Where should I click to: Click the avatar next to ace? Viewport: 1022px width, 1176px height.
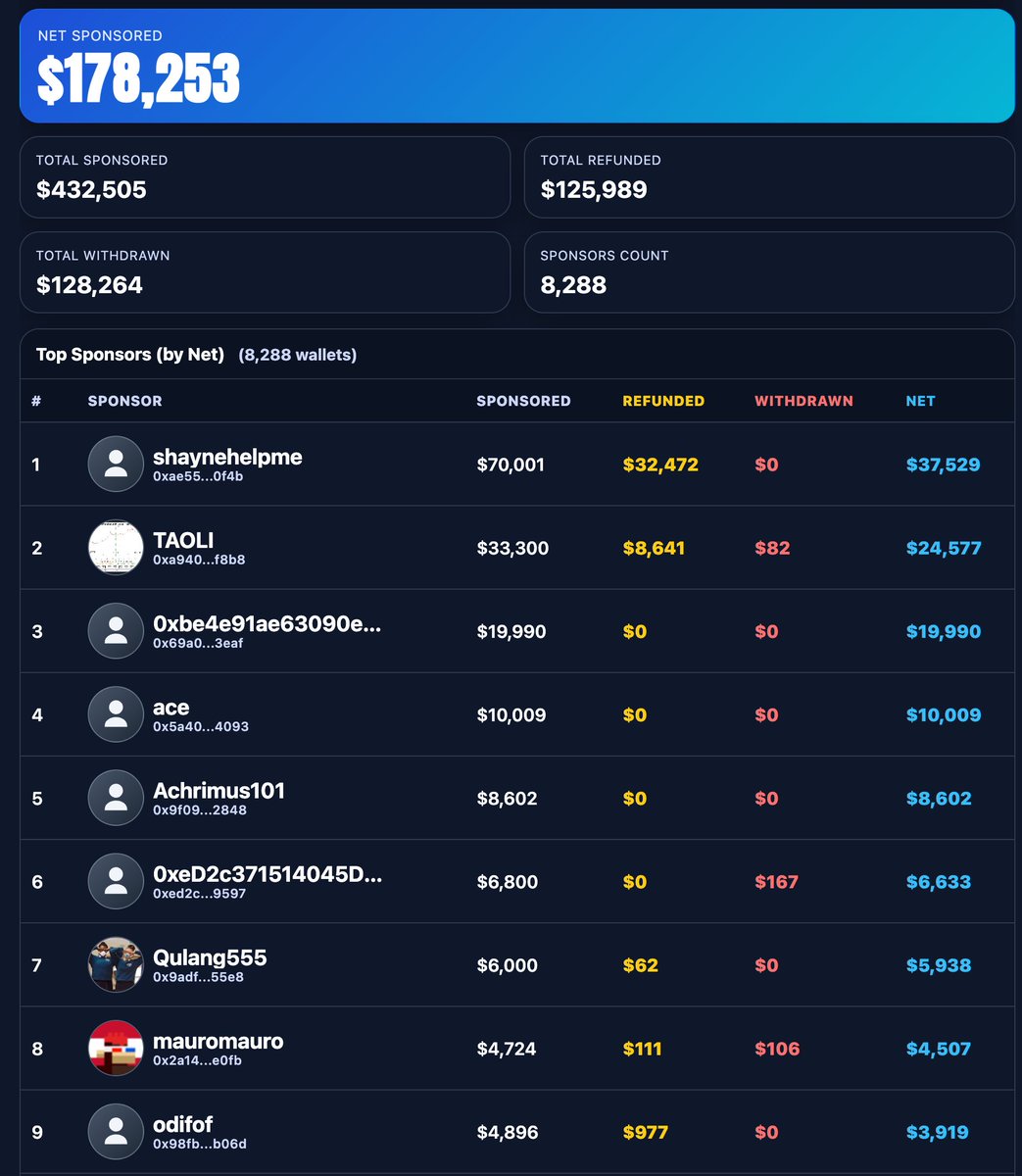[x=116, y=714]
